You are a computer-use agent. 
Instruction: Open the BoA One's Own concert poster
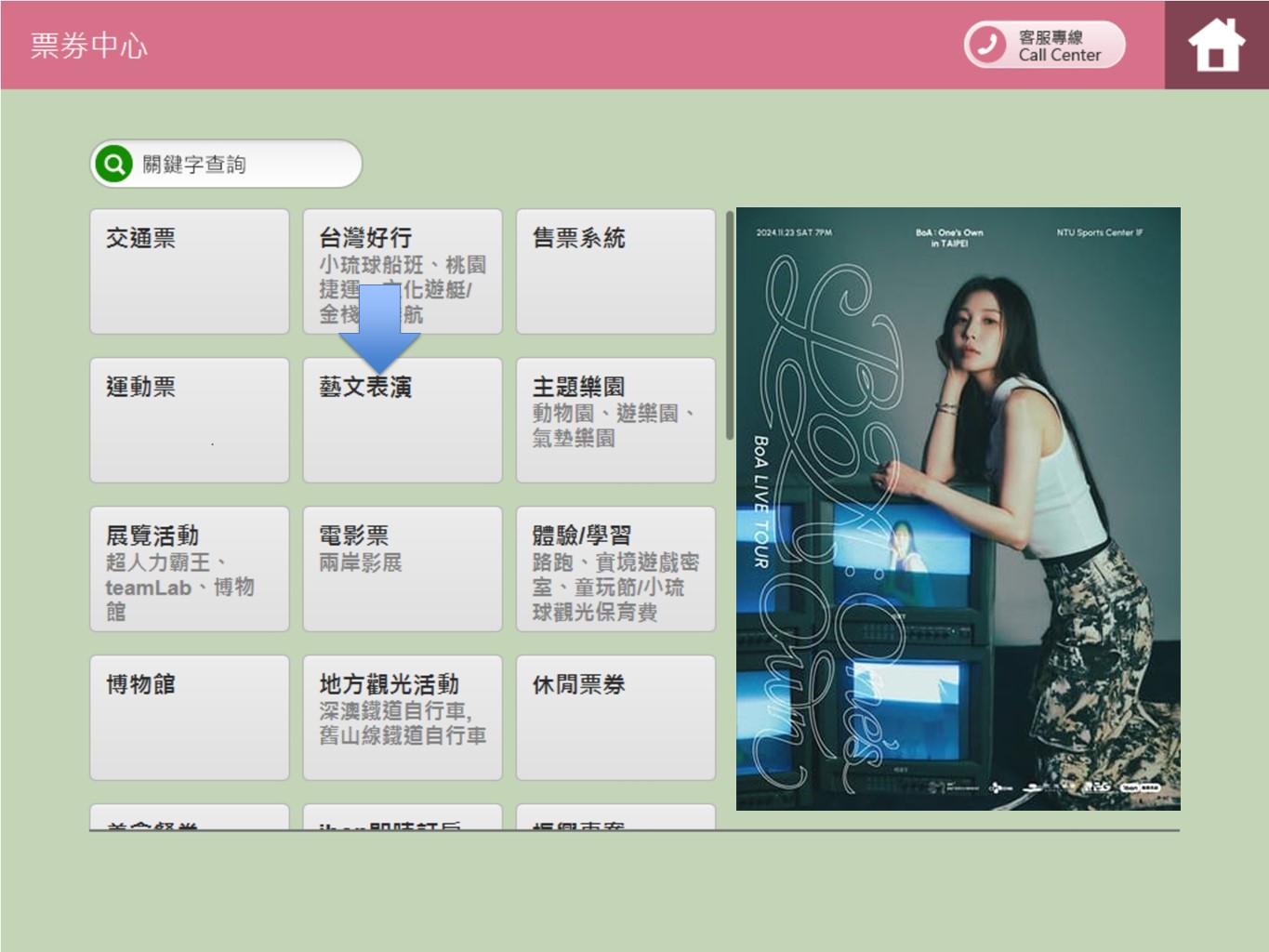point(958,509)
